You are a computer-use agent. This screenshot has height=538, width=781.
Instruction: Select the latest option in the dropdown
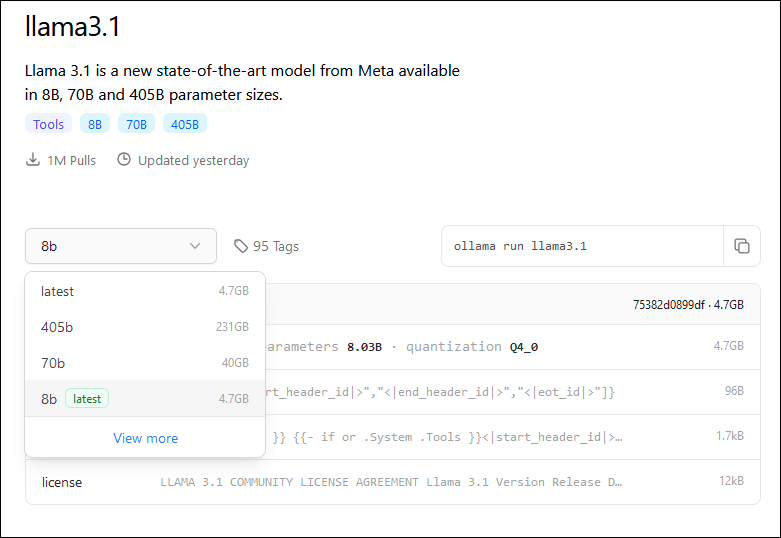[145, 291]
